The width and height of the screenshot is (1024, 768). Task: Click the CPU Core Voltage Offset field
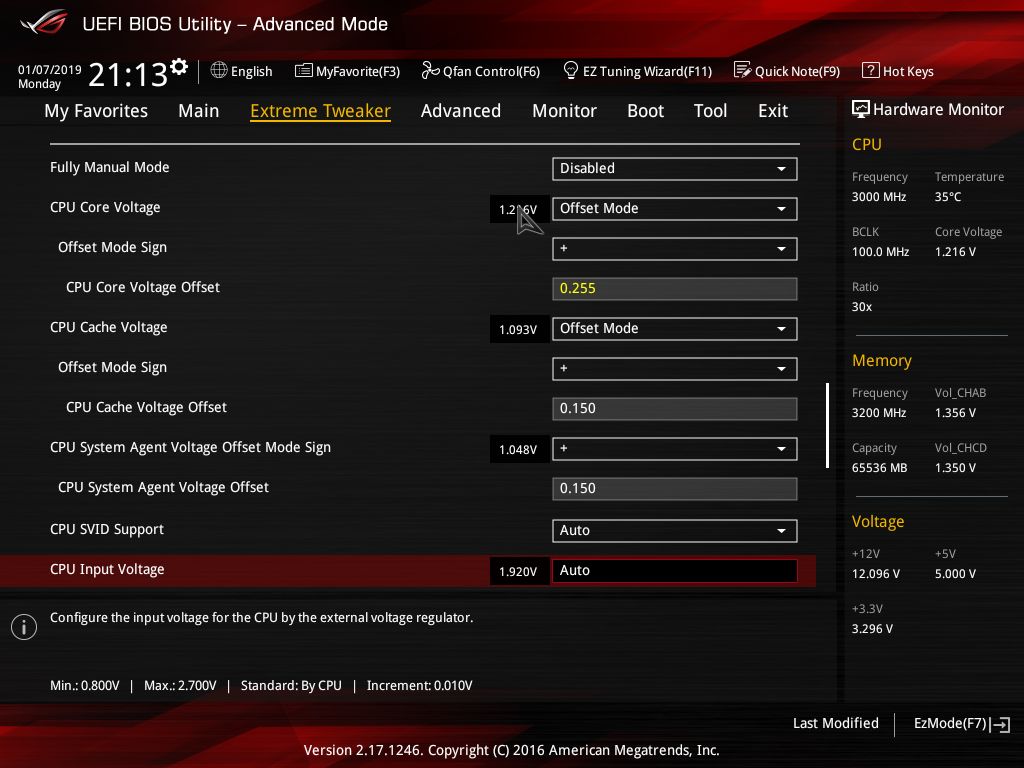(675, 289)
